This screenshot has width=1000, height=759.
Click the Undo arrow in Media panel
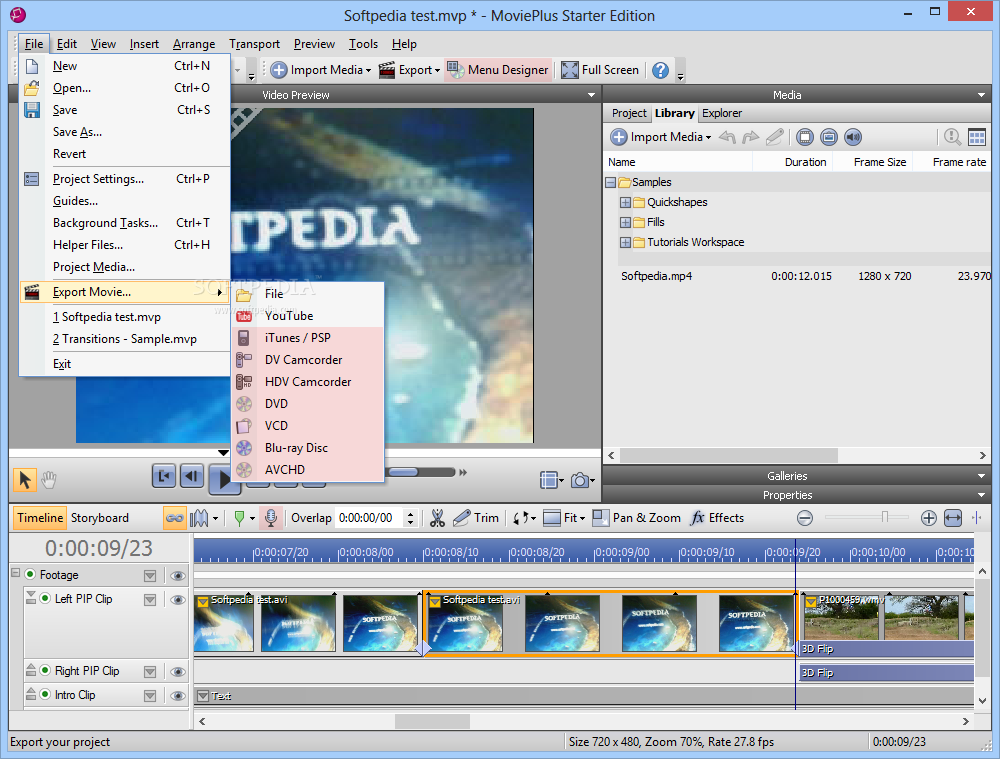pos(727,136)
